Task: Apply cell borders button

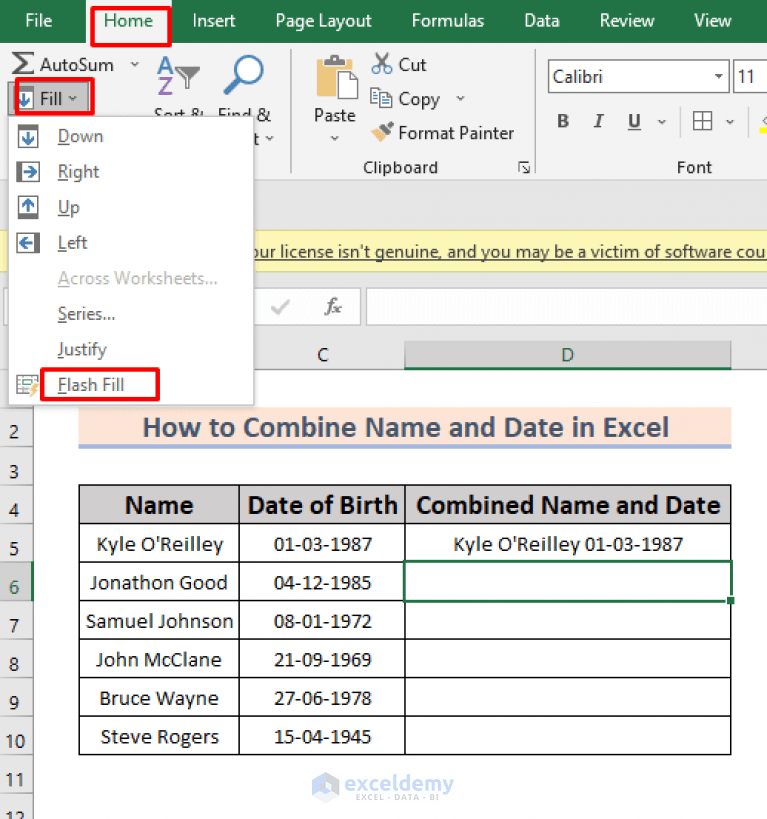Action: pyautogui.click(x=702, y=121)
